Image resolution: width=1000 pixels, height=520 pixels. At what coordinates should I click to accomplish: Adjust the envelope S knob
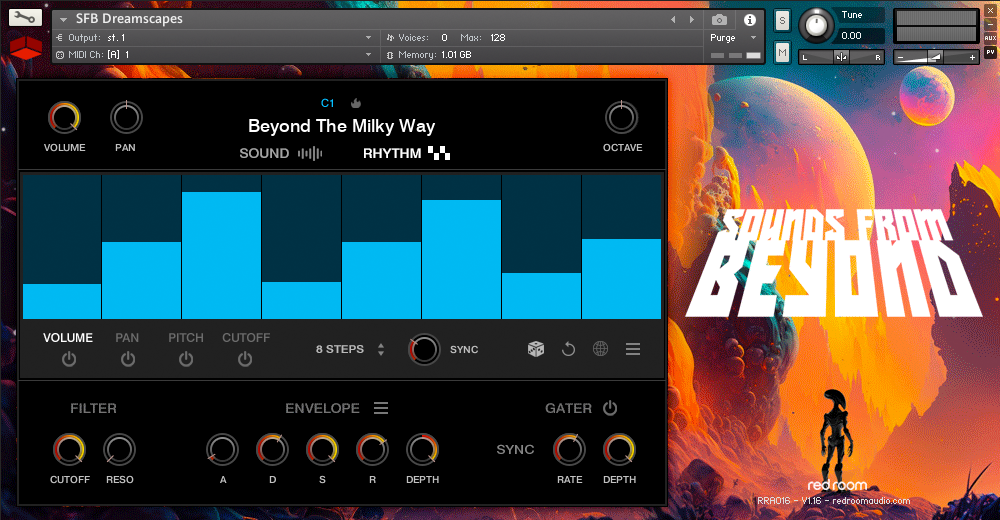322,449
